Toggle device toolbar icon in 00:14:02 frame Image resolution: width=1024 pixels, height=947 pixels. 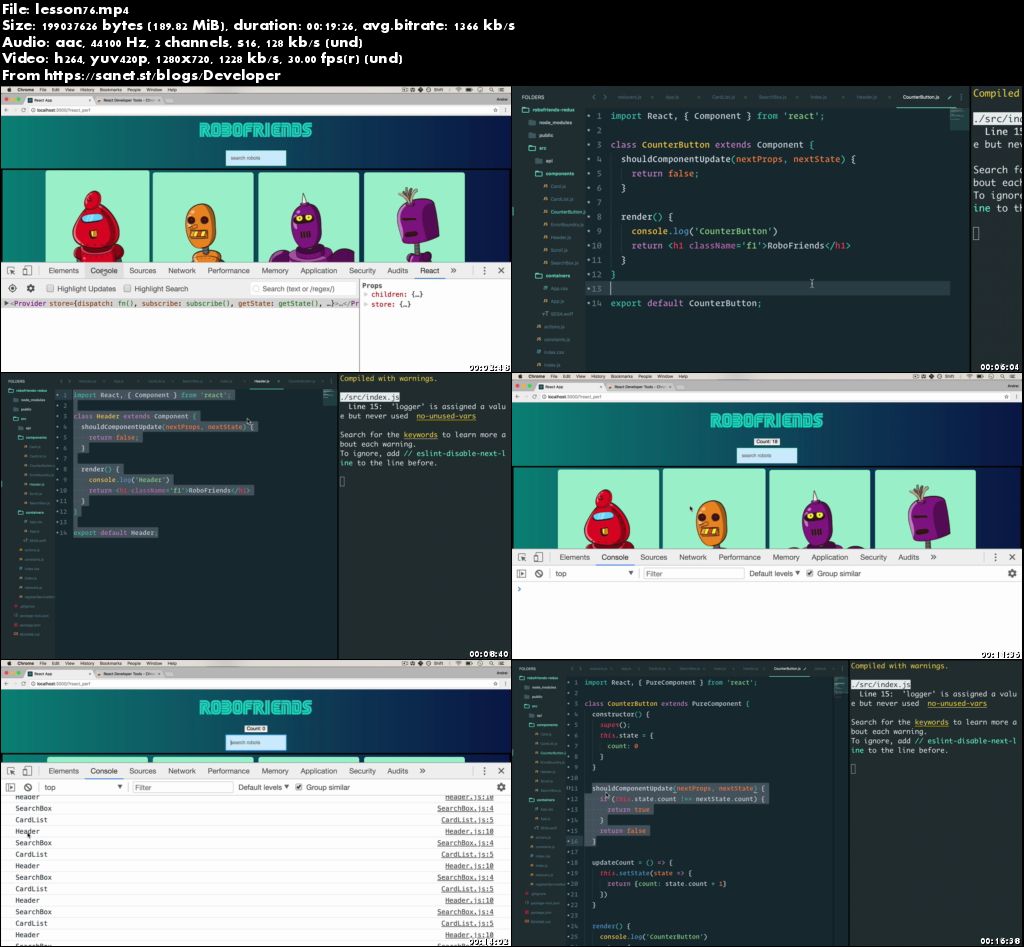pyautogui.click(x=27, y=771)
